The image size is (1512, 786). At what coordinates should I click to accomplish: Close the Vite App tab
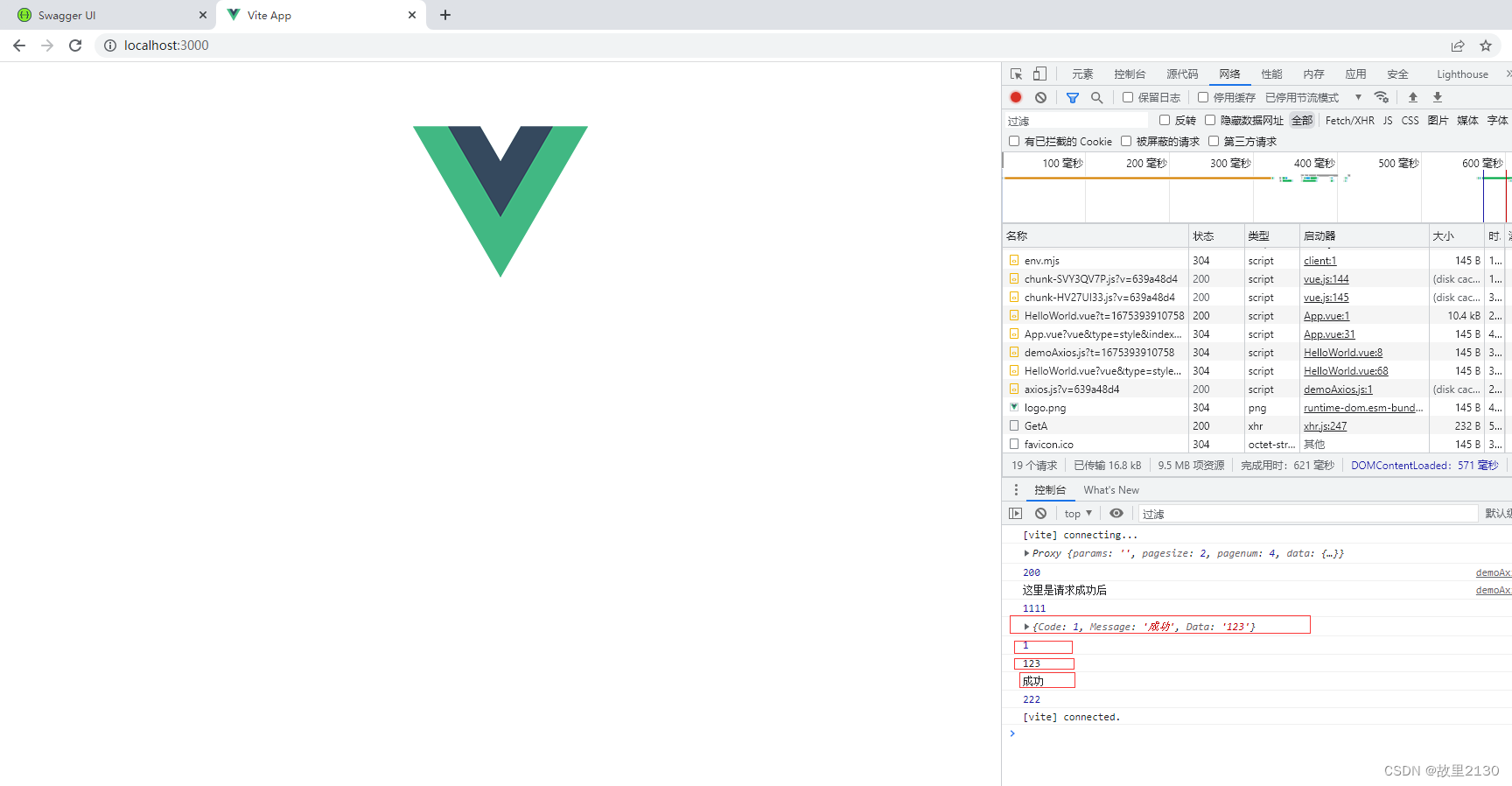[x=412, y=15]
